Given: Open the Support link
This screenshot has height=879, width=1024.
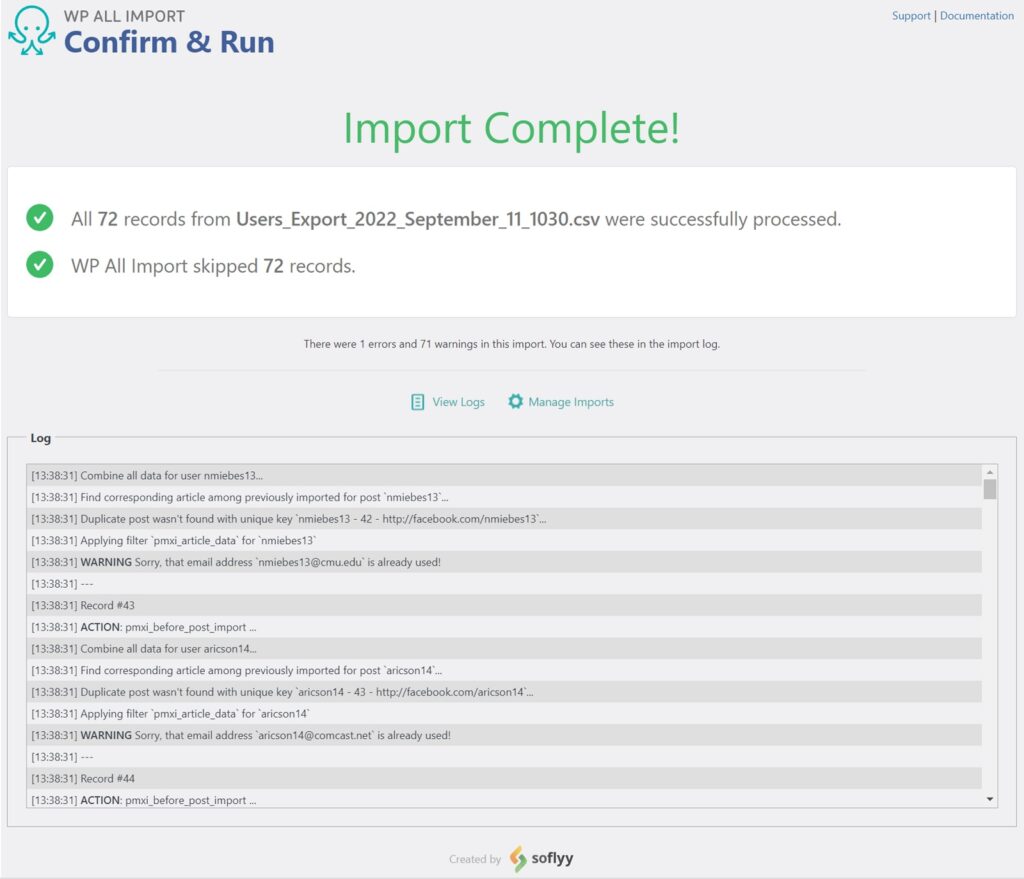Looking at the screenshot, I should coord(911,16).
